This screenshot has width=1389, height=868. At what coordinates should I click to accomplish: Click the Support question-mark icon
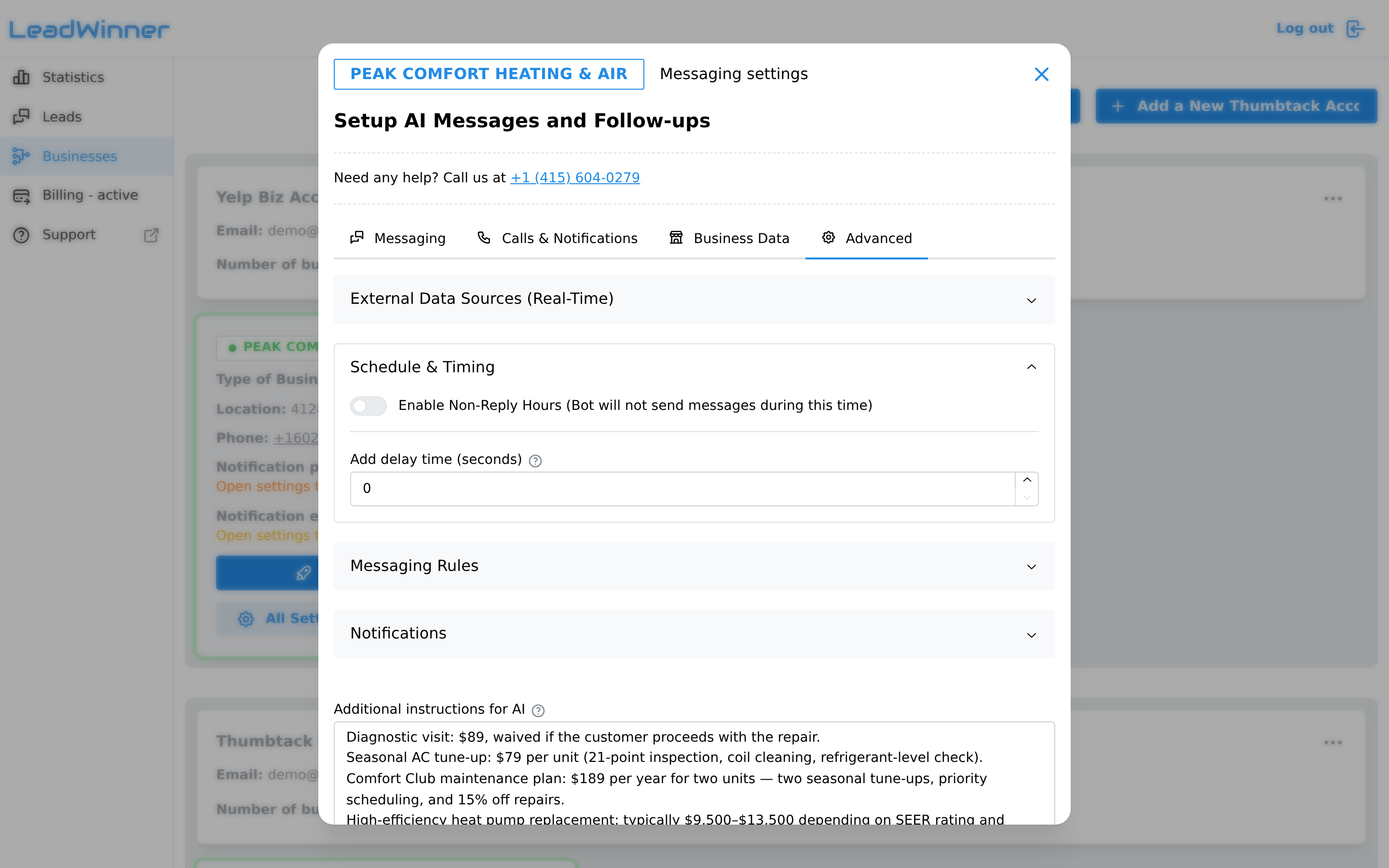pos(21,235)
